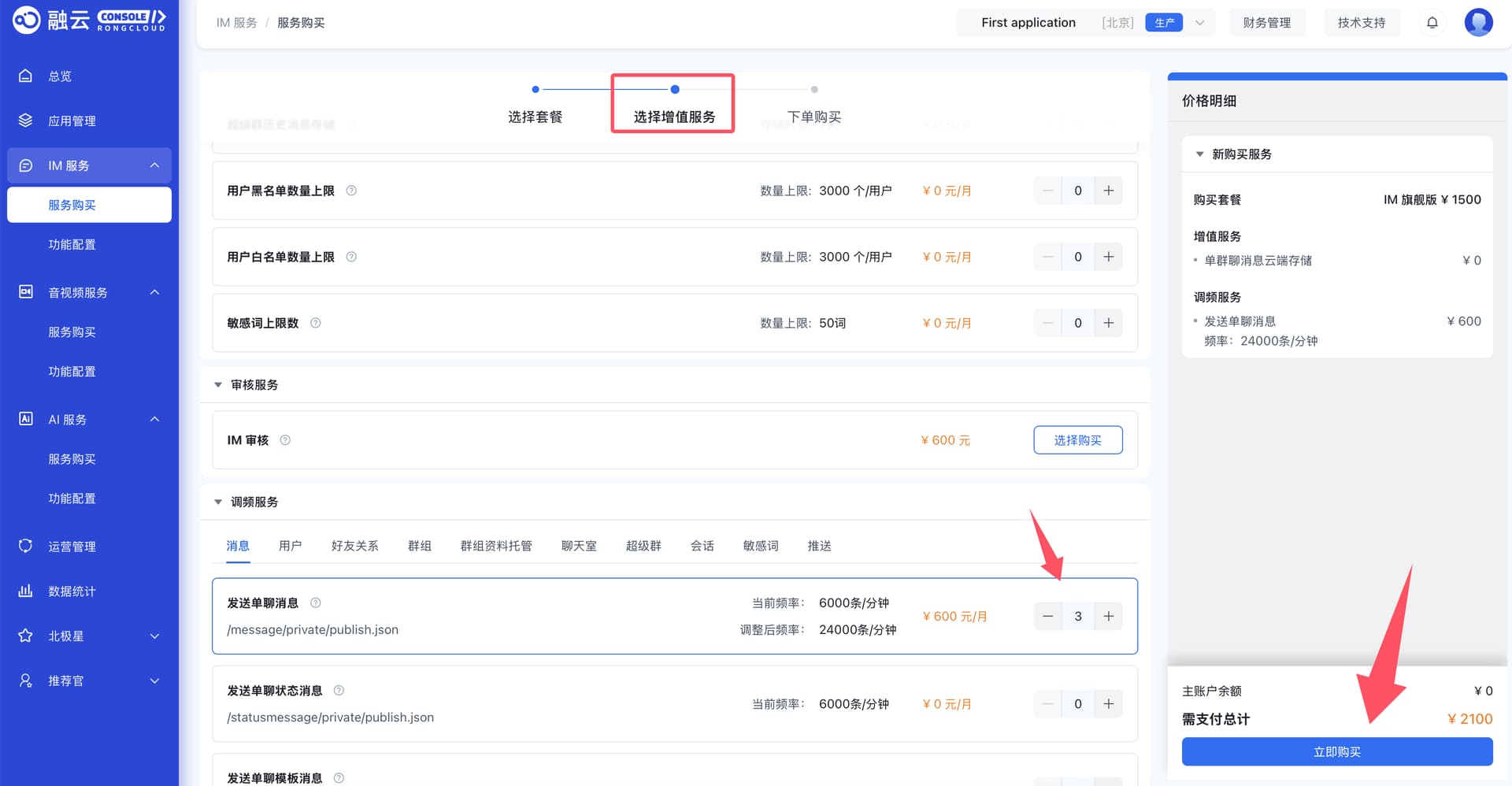Switch to the 聊天室 tab
Viewport: 1512px width, 786px height.
click(x=579, y=546)
